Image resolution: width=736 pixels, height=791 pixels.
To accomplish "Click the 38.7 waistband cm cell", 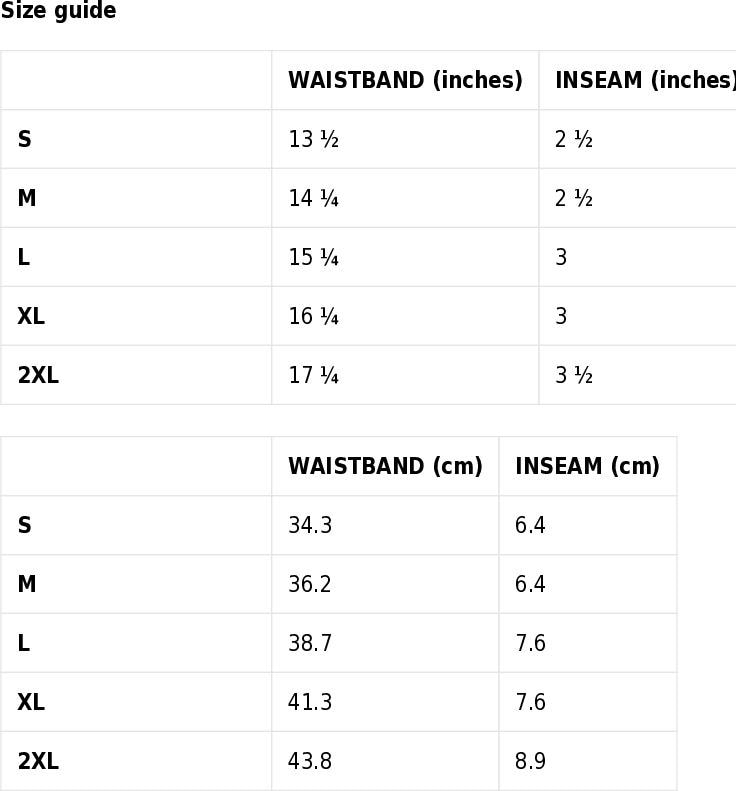I will (x=310, y=643).
